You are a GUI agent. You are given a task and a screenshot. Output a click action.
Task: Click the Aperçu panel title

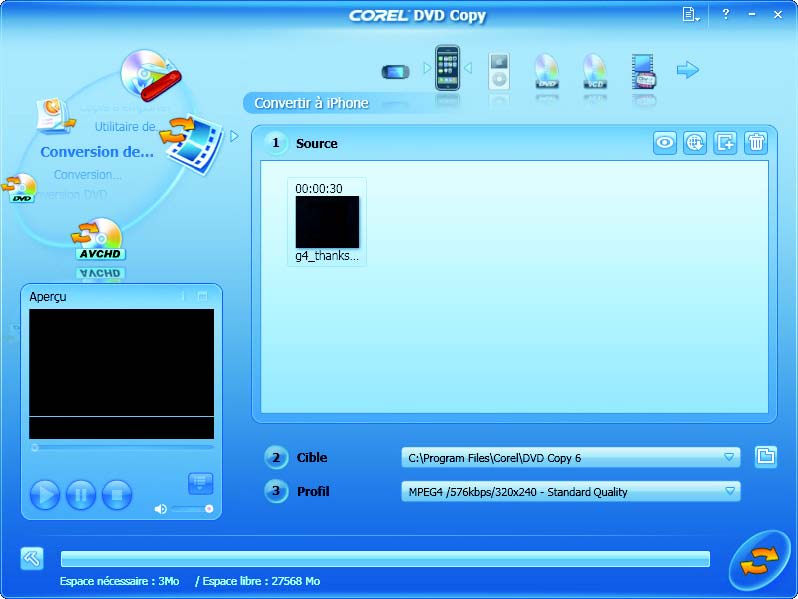48,297
